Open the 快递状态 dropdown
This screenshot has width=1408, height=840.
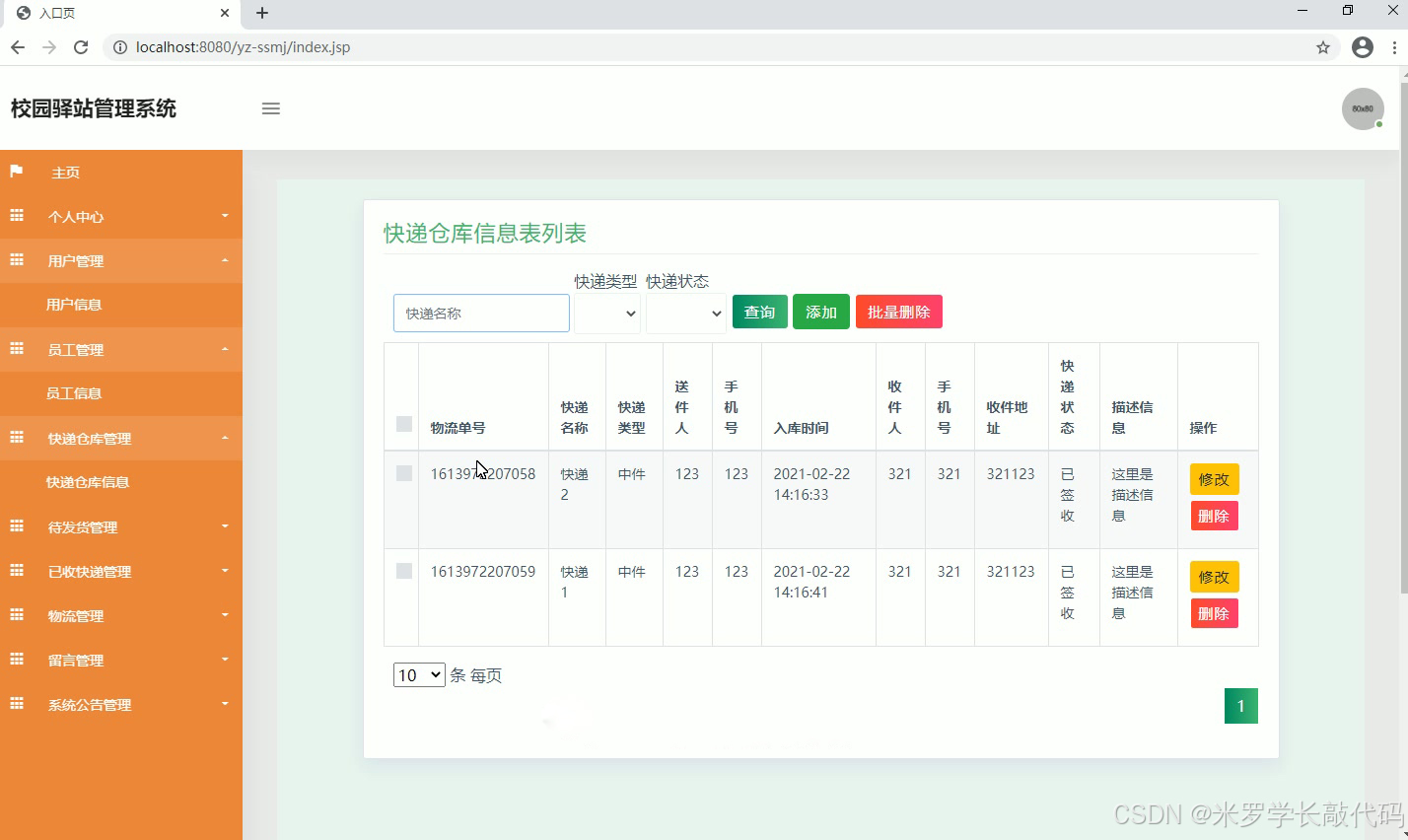coord(685,313)
